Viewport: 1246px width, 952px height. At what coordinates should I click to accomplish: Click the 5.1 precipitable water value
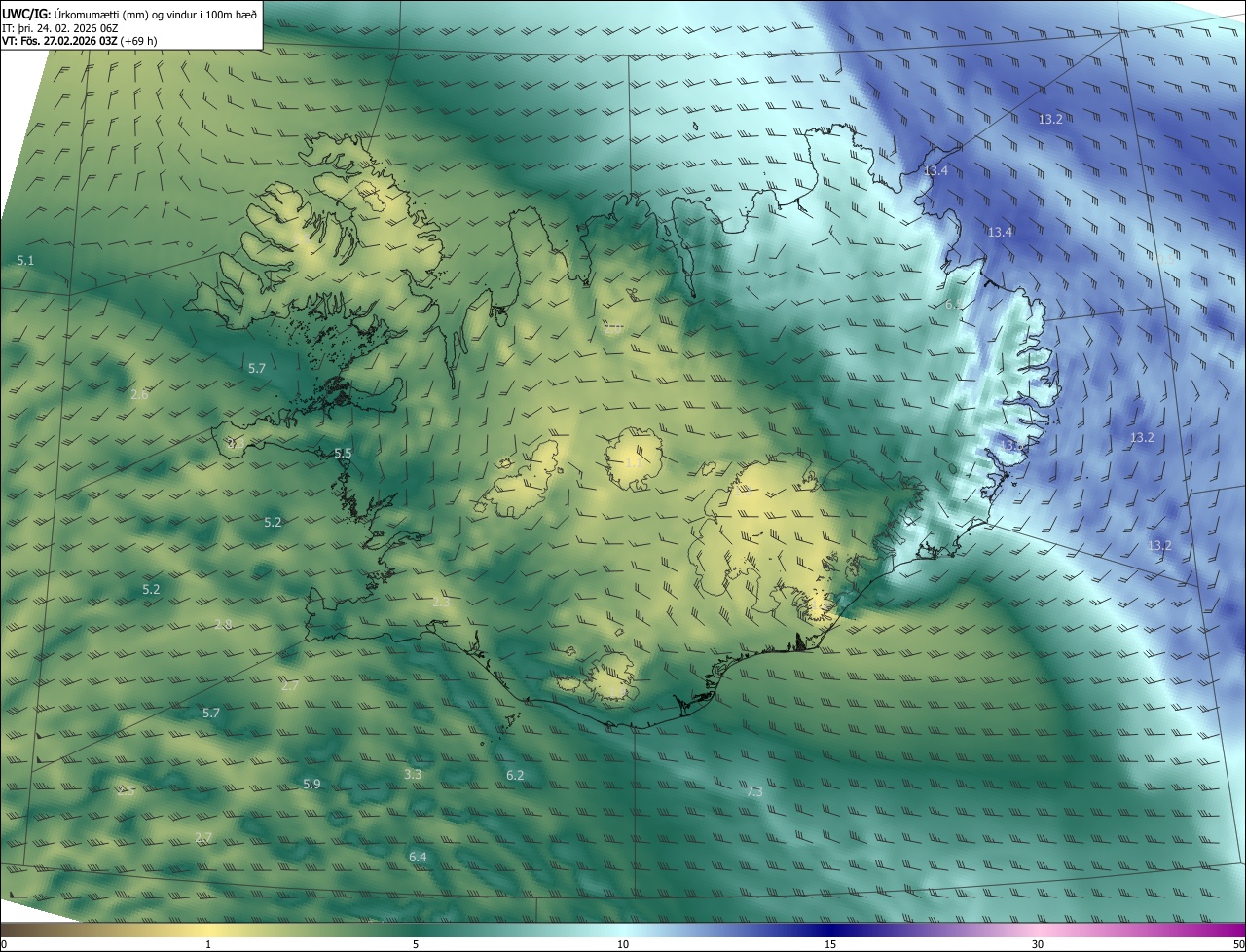pyautogui.click(x=25, y=261)
